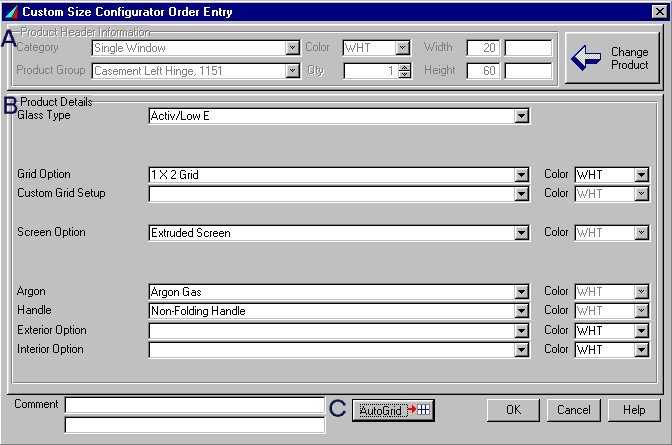Click 'Casement Left Hinge, 1151' value
The image size is (672, 445).
coord(159,71)
